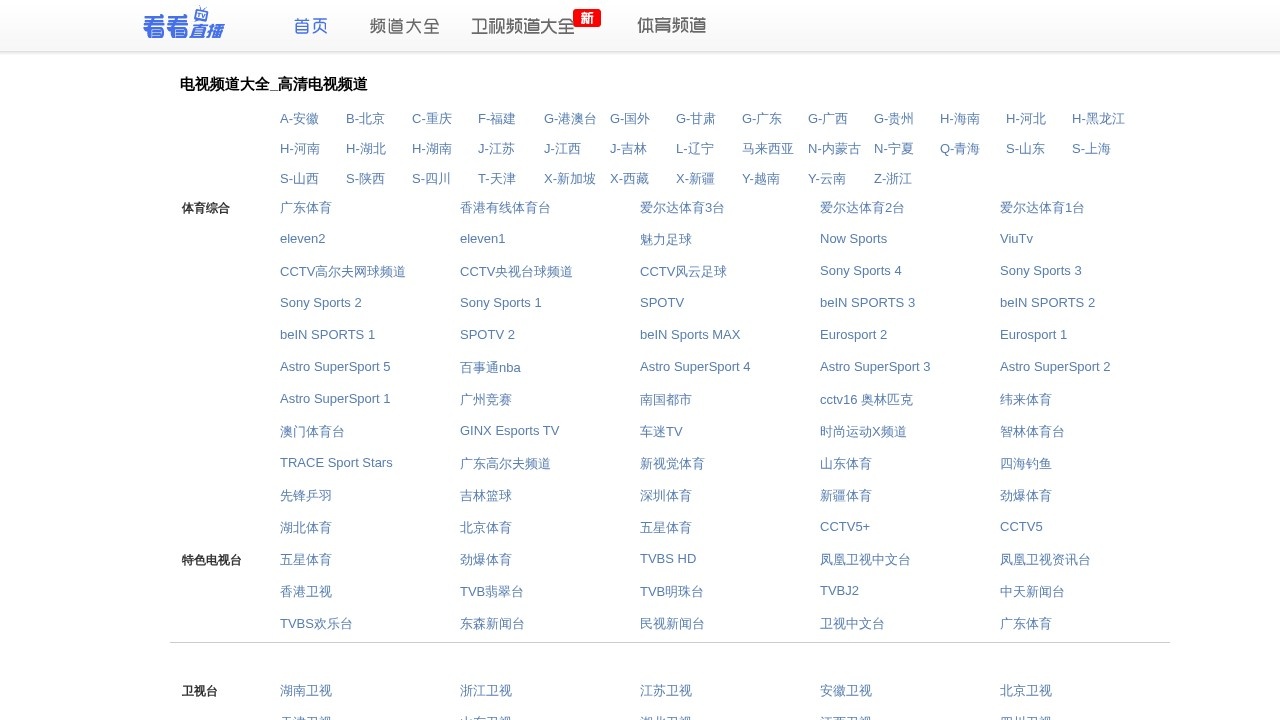Screen dimensions: 1280x720
Task: Click the Z-浙江 region link
Action: (x=892, y=179)
